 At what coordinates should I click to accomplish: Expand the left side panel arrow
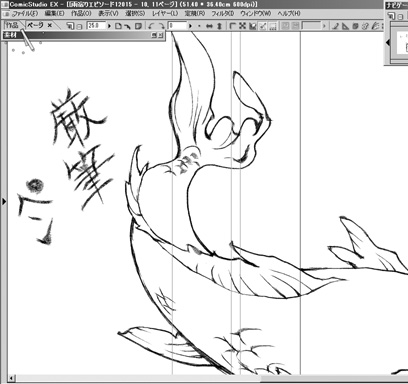[4, 201]
